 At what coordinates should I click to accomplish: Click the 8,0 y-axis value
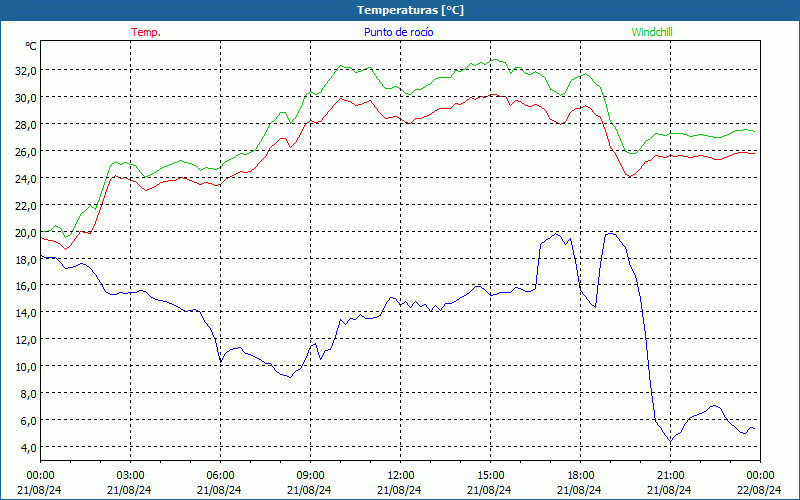(x=28, y=394)
